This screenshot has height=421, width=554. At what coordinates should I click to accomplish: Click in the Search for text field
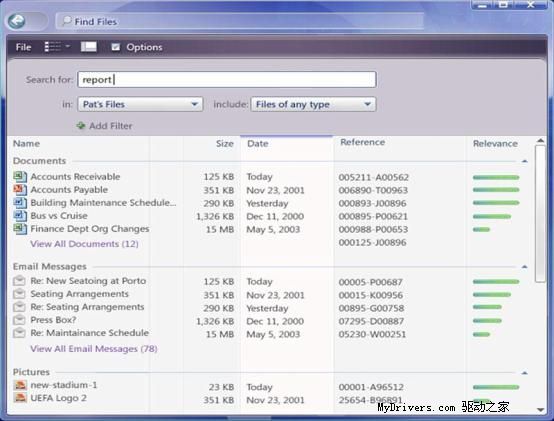coord(227,79)
